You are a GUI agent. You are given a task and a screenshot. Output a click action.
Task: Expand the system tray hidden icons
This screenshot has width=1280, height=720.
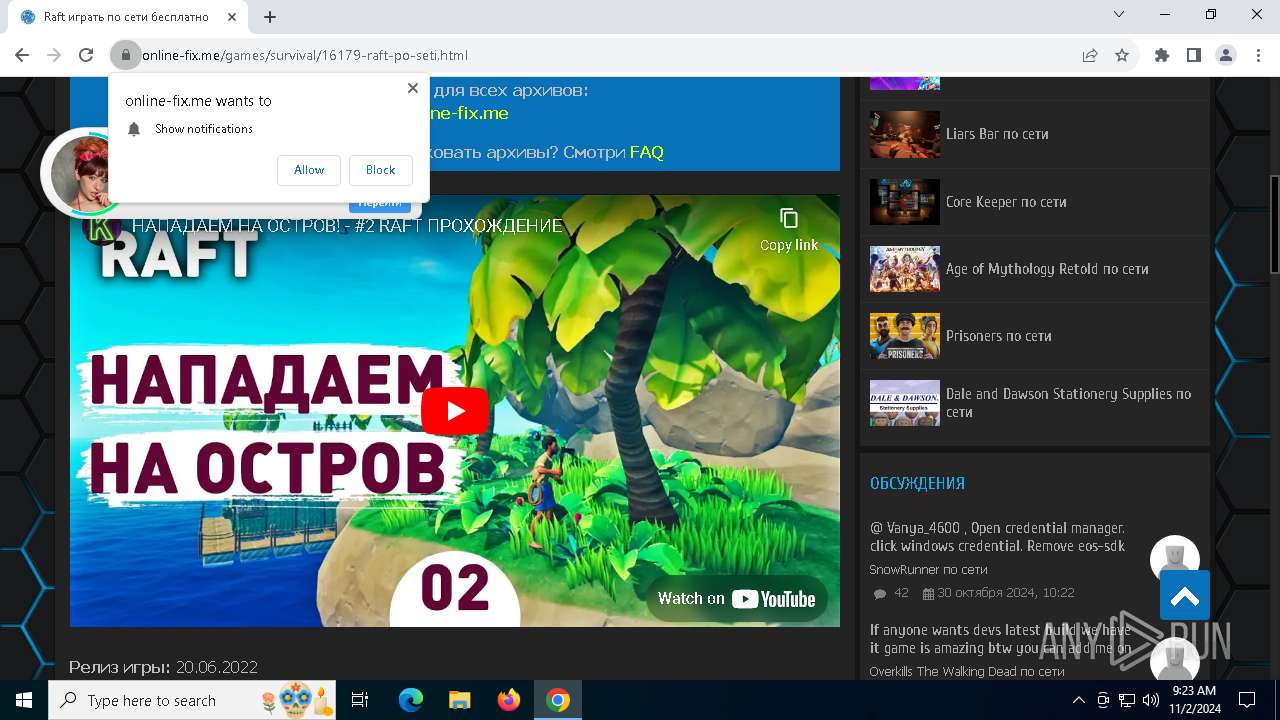(x=1078, y=700)
